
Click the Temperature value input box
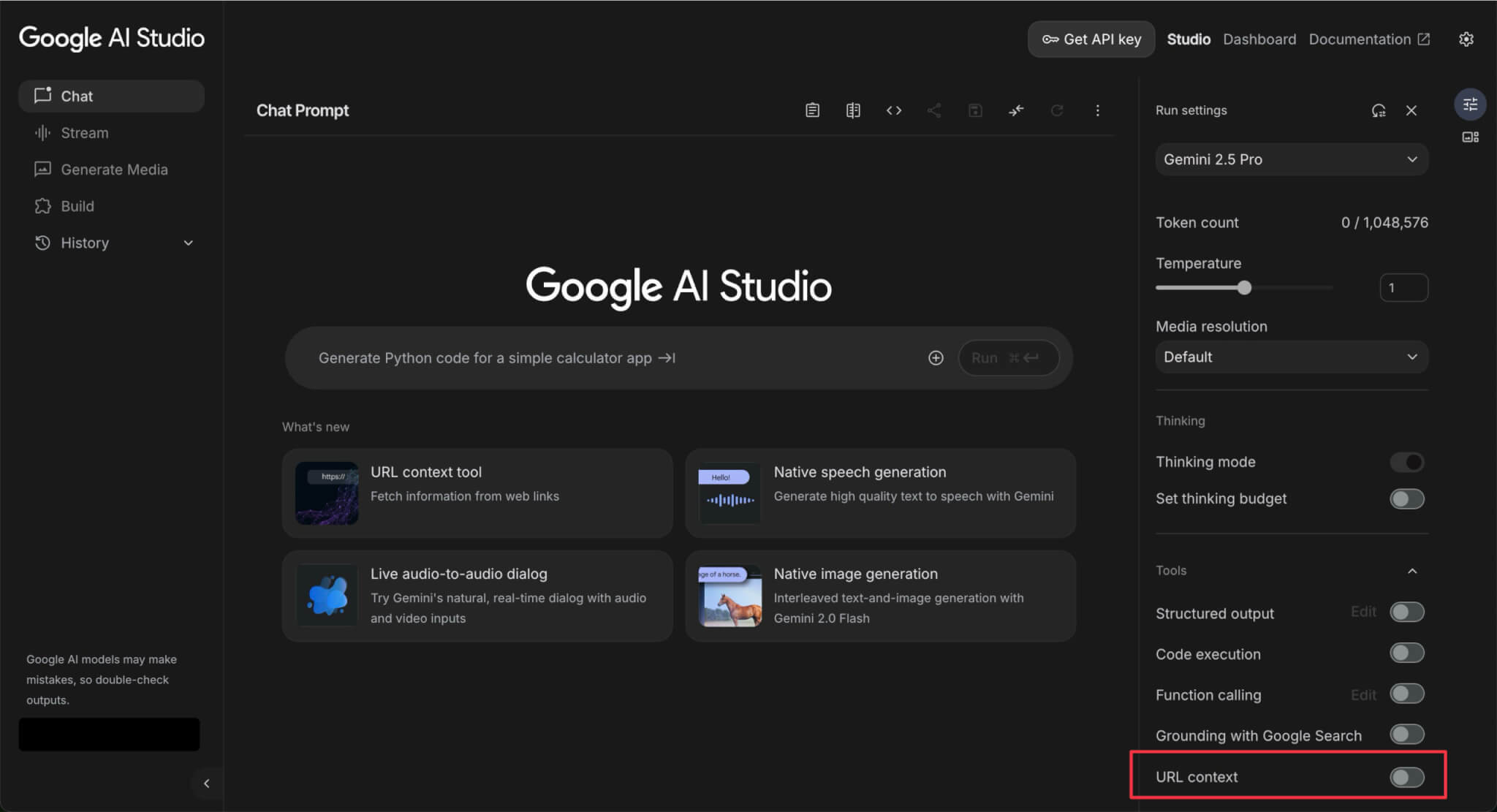pyautogui.click(x=1403, y=288)
